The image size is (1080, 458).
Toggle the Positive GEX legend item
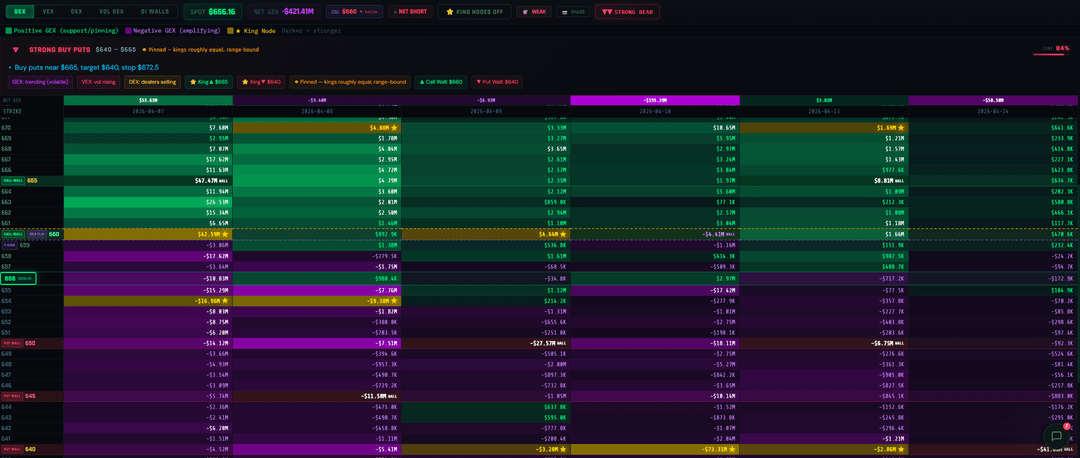click(x=62, y=31)
